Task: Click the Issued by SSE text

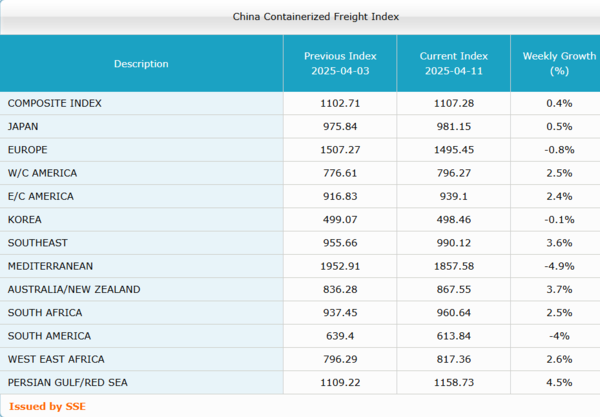Action: [x=39, y=405]
